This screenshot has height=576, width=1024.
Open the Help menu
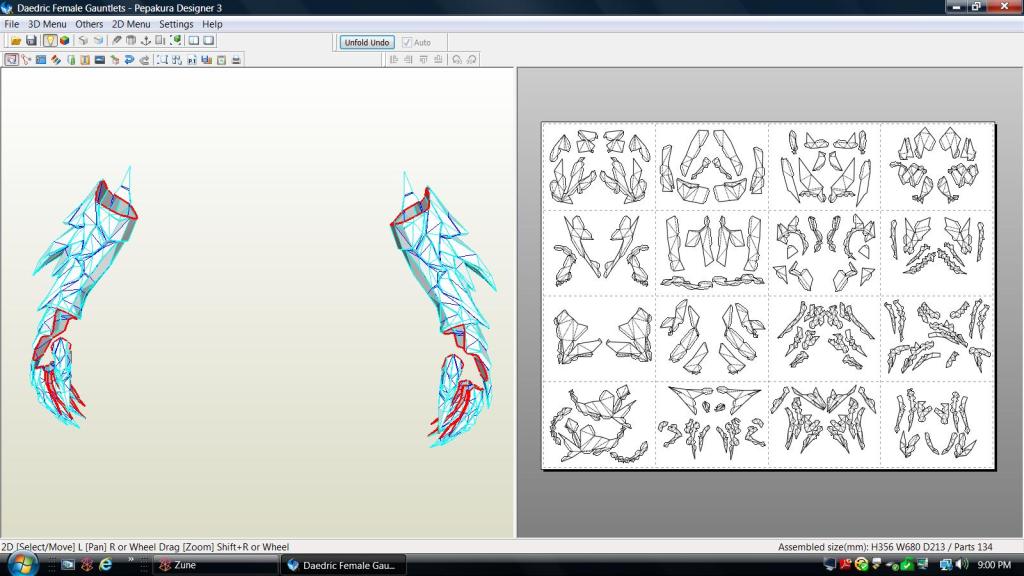pos(212,24)
